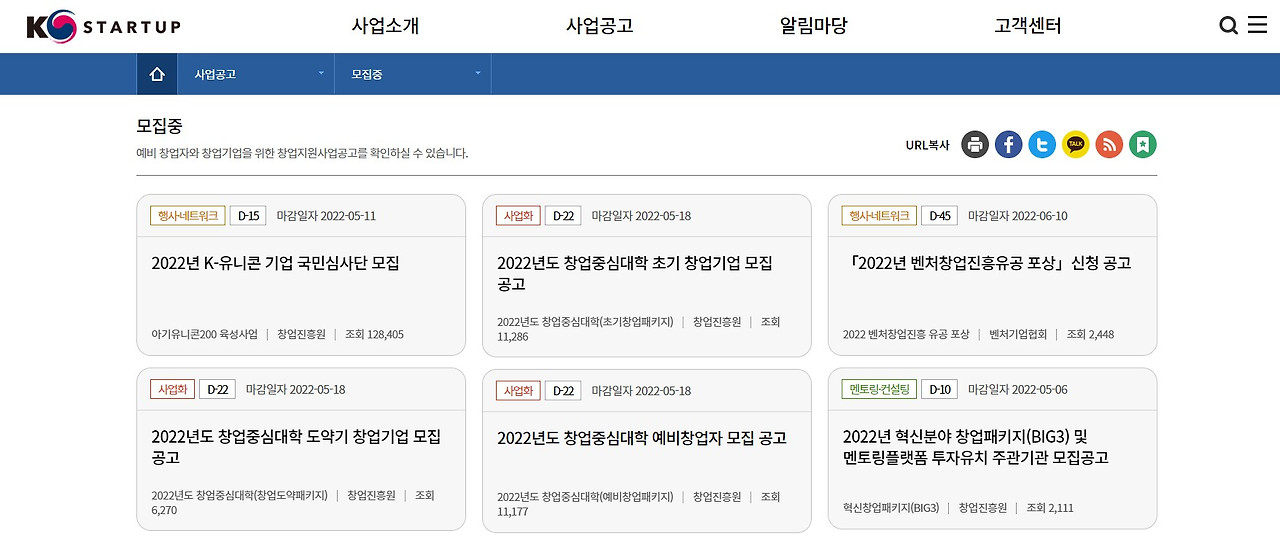
Task: Open the 사업공고 top menu
Action: tap(599, 26)
